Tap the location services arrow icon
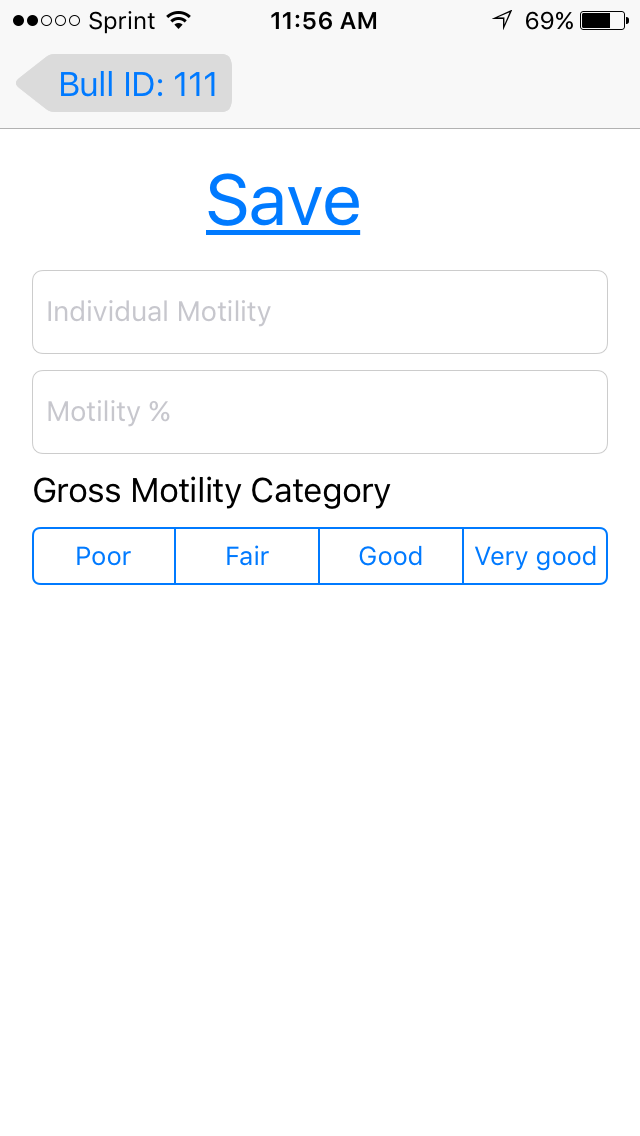The width and height of the screenshot is (640, 1136). click(x=502, y=21)
